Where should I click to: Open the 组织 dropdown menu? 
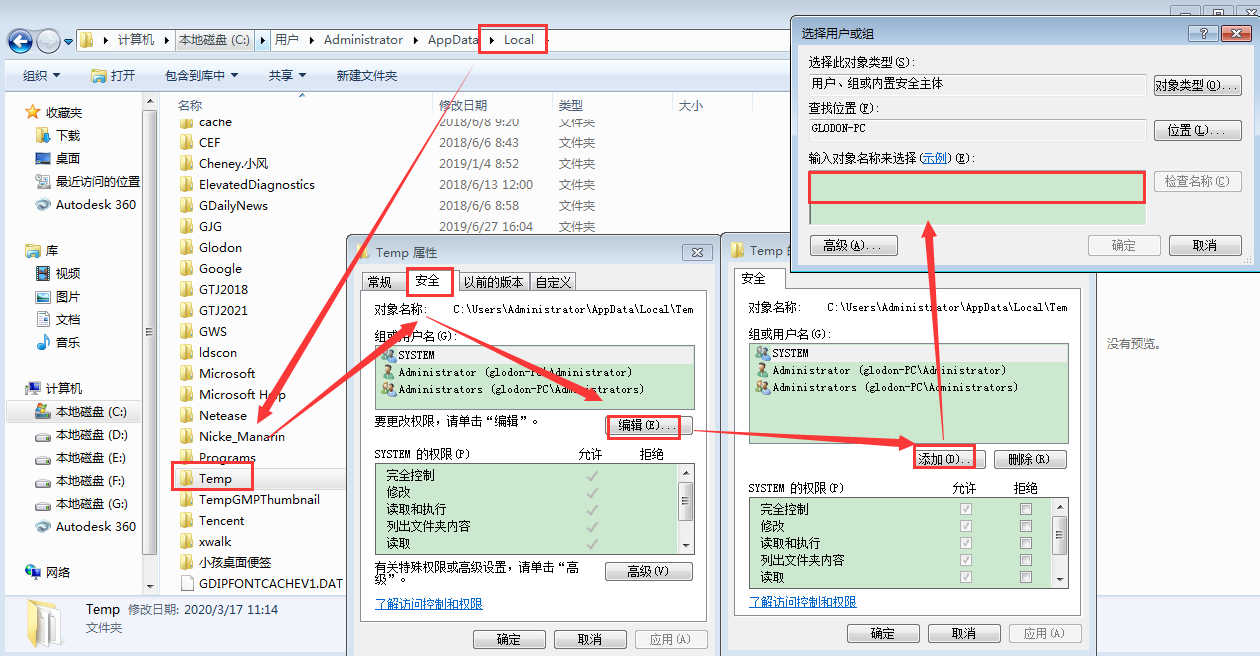[x=41, y=76]
